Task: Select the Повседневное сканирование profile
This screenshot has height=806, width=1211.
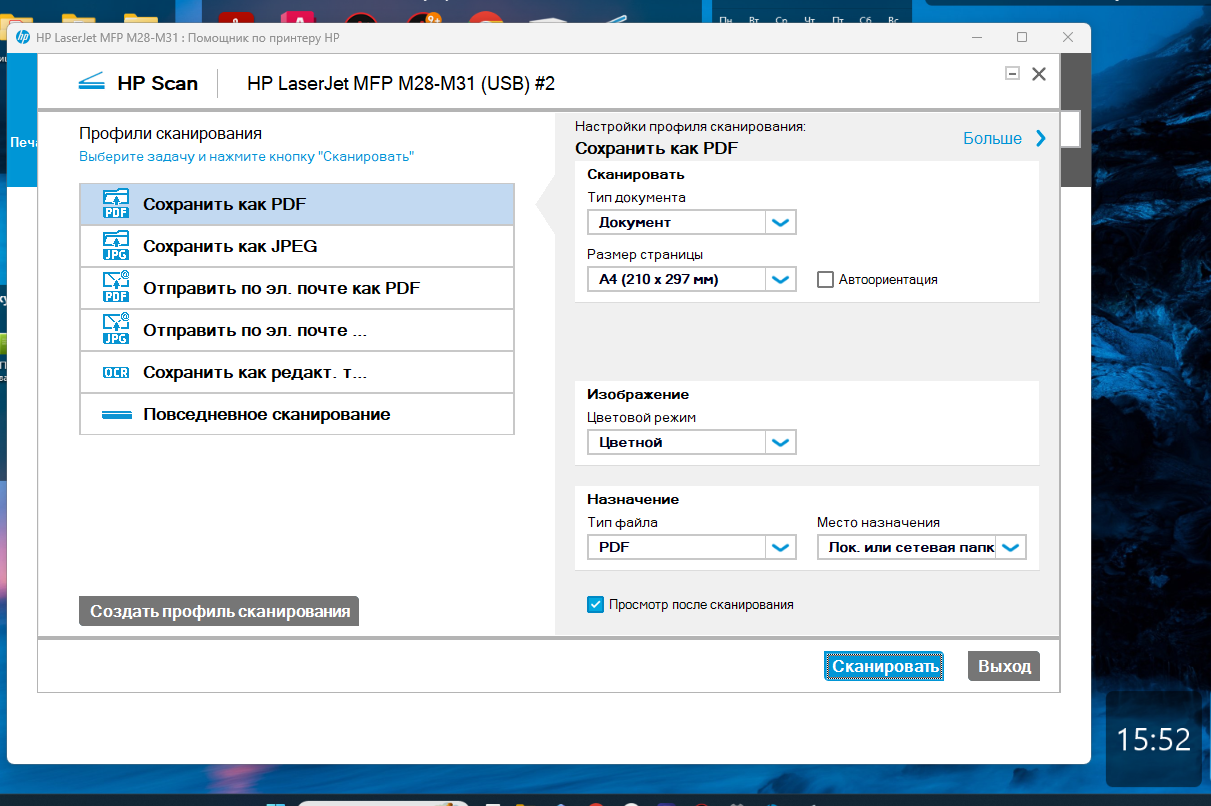Action: [296, 414]
